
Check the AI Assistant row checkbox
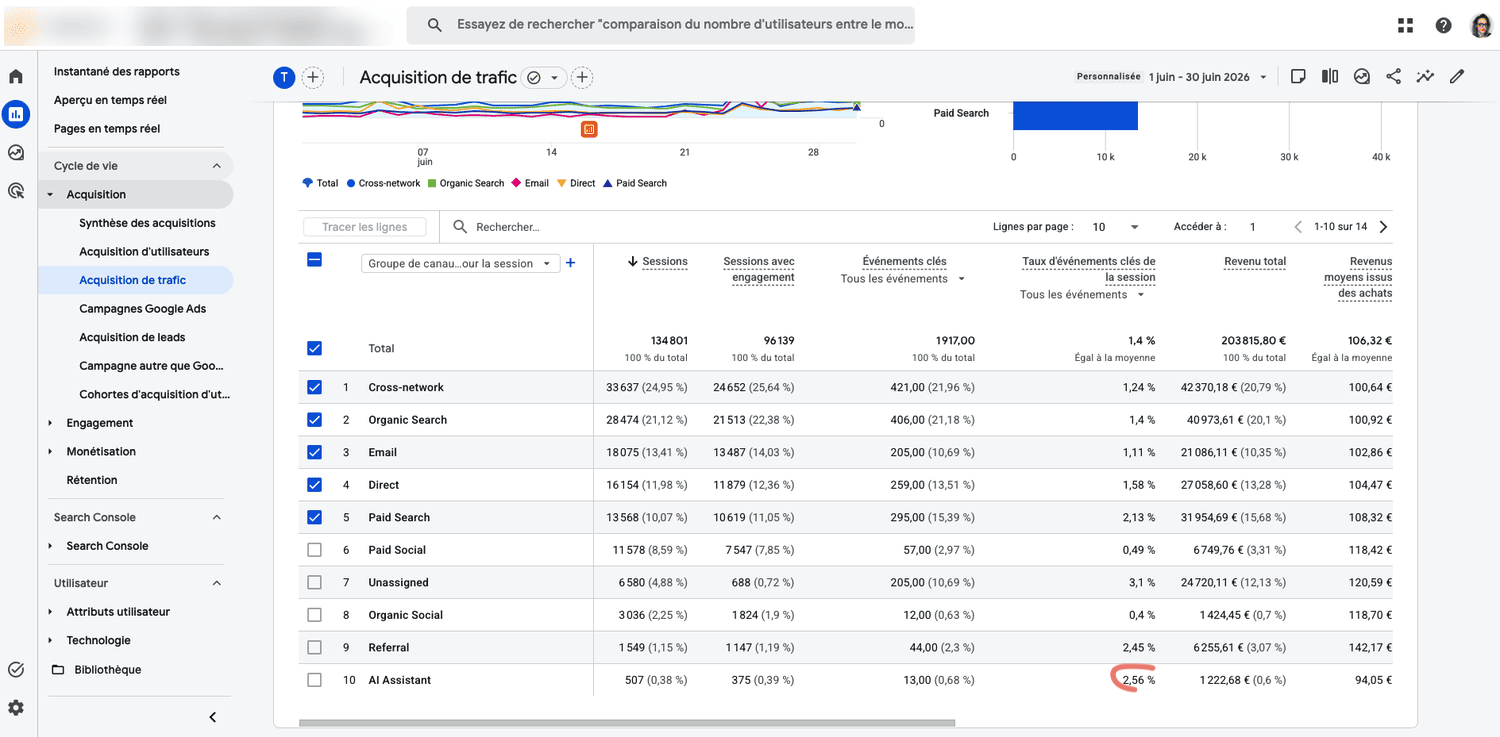[x=315, y=680]
